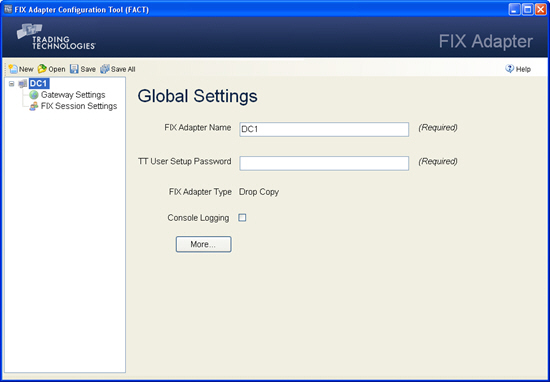Click the Trading Technologies logo
The image size is (550, 382).
pyautogui.click(x=56, y=36)
